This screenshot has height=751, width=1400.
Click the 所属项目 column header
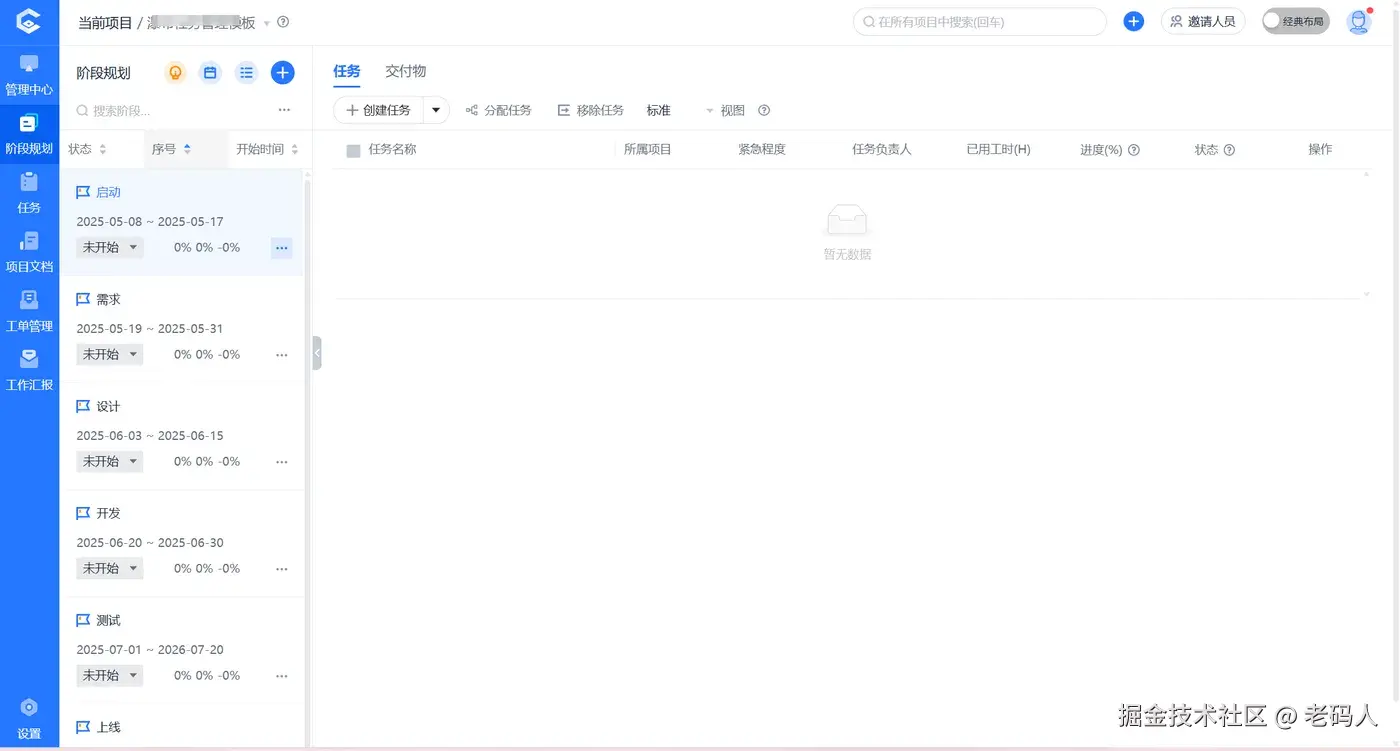click(648, 150)
